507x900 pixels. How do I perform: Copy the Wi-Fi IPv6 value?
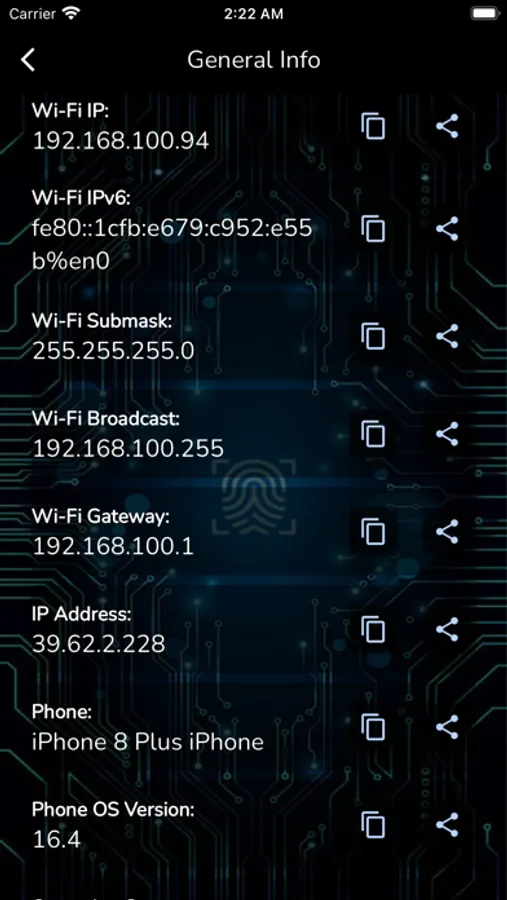pyautogui.click(x=373, y=228)
